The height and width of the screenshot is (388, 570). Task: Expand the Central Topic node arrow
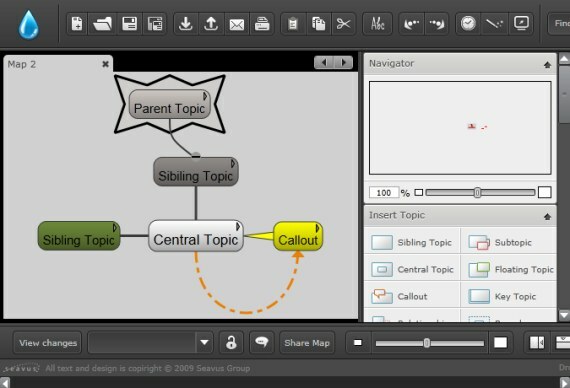tap(238, 227)
